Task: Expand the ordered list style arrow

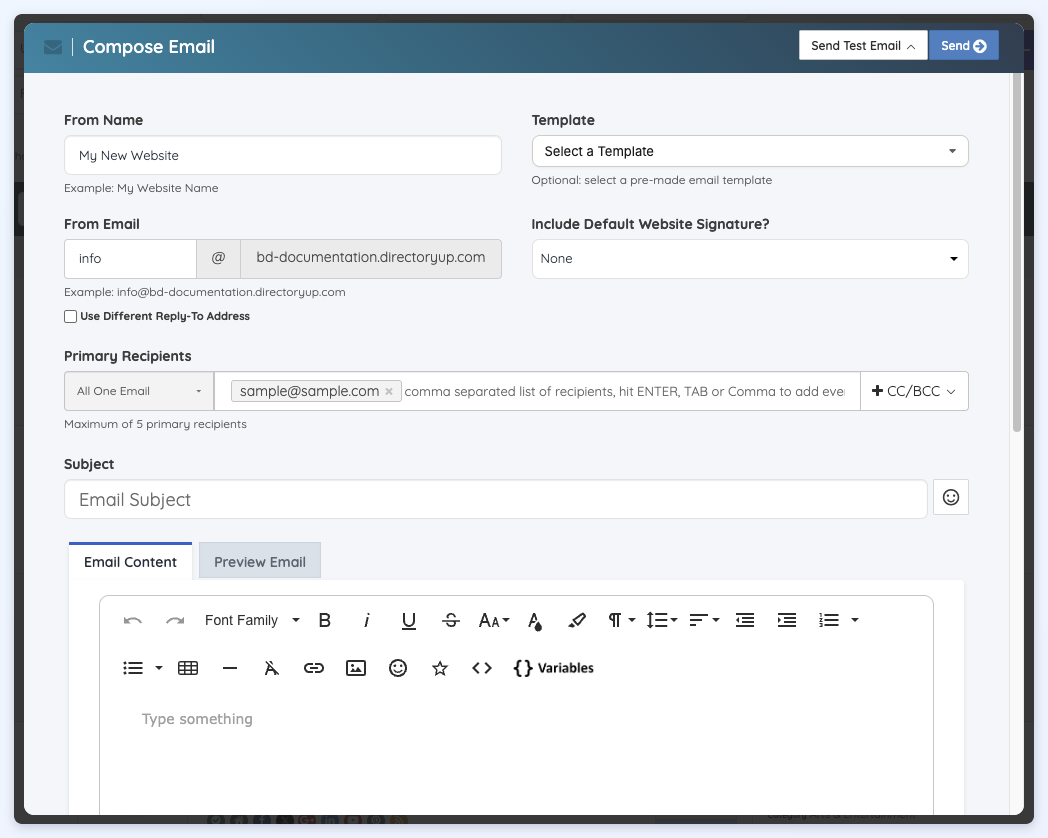Action: click(x=854, y=621)
